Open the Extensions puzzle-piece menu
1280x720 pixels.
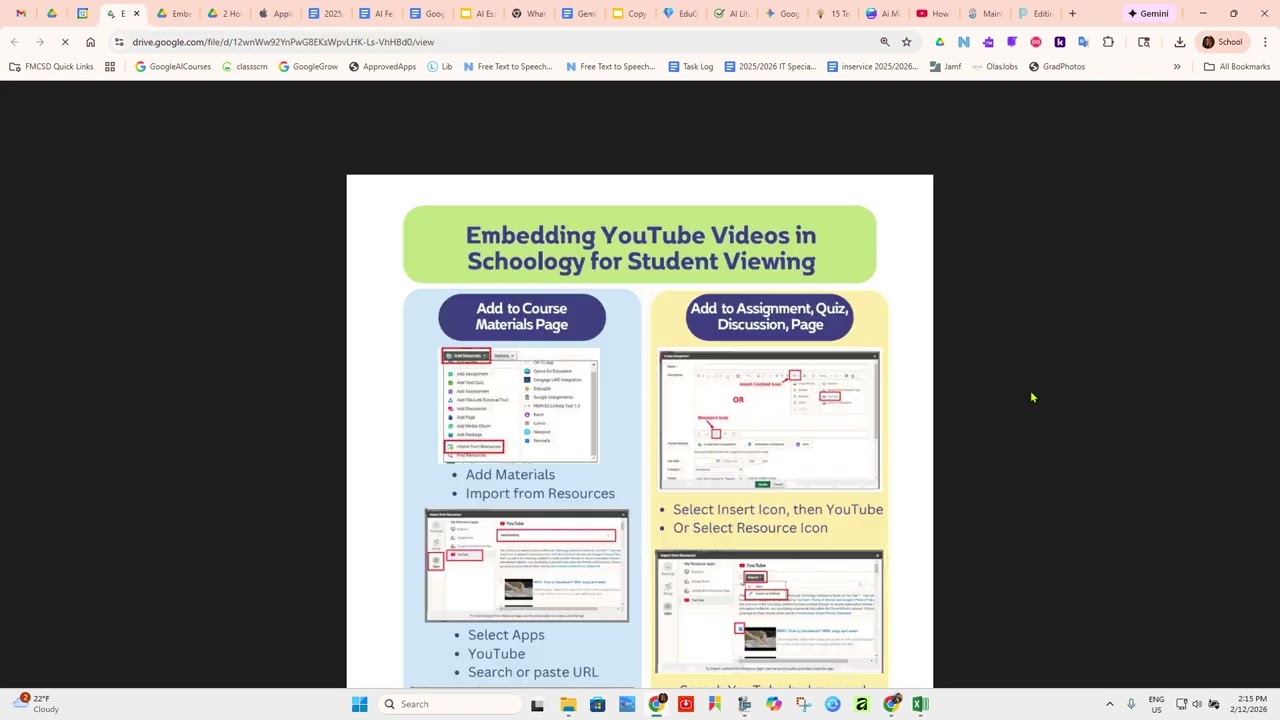pos(1108,42)
